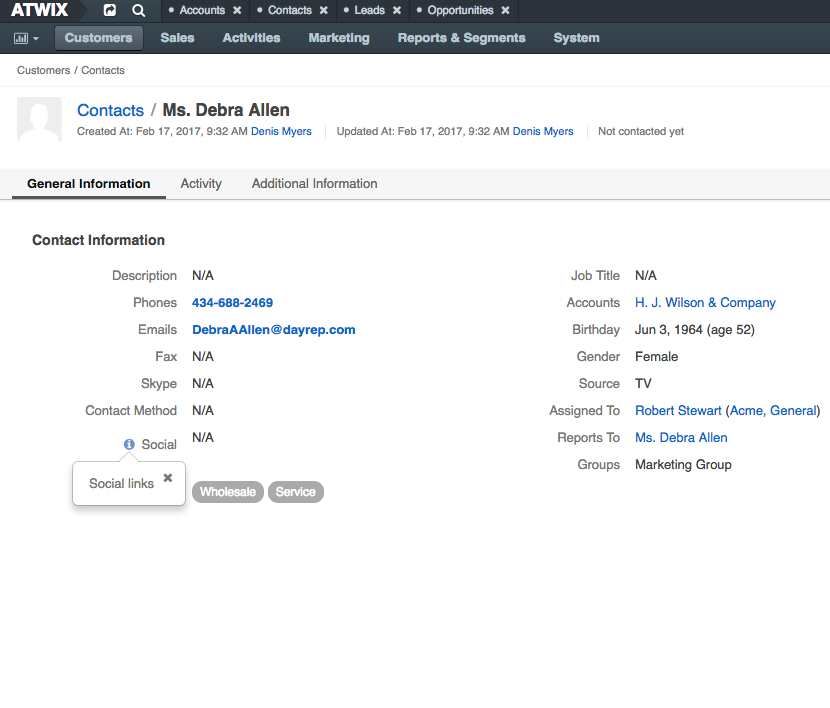The image size is (830, 708).
Task: Open the Customers menu
Action: [98, 38]
